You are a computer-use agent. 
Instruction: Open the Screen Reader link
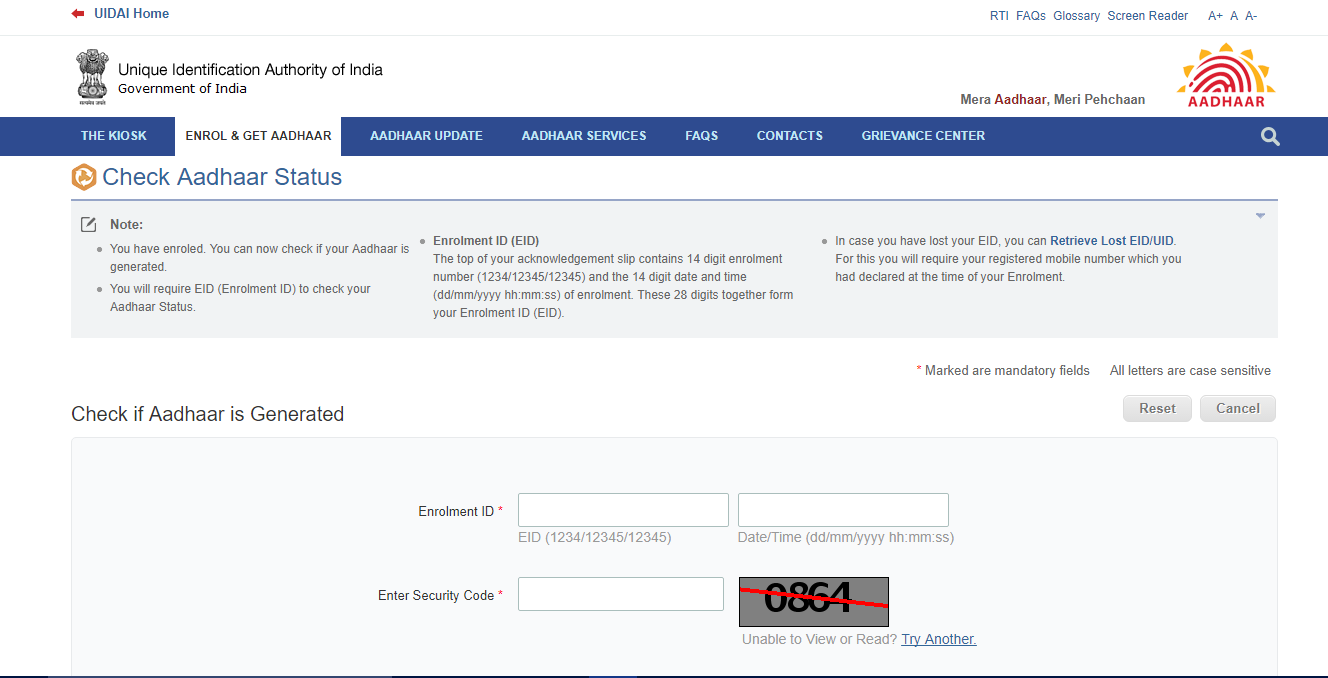1147,15
